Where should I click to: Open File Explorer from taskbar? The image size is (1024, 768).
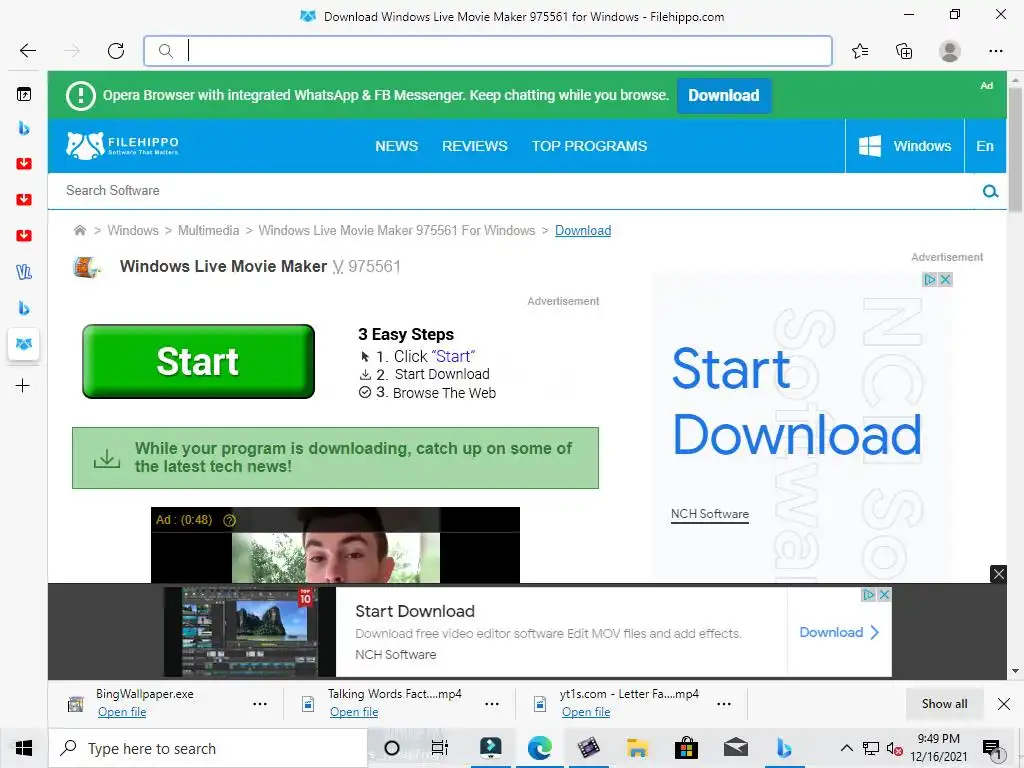coord(637,748)
